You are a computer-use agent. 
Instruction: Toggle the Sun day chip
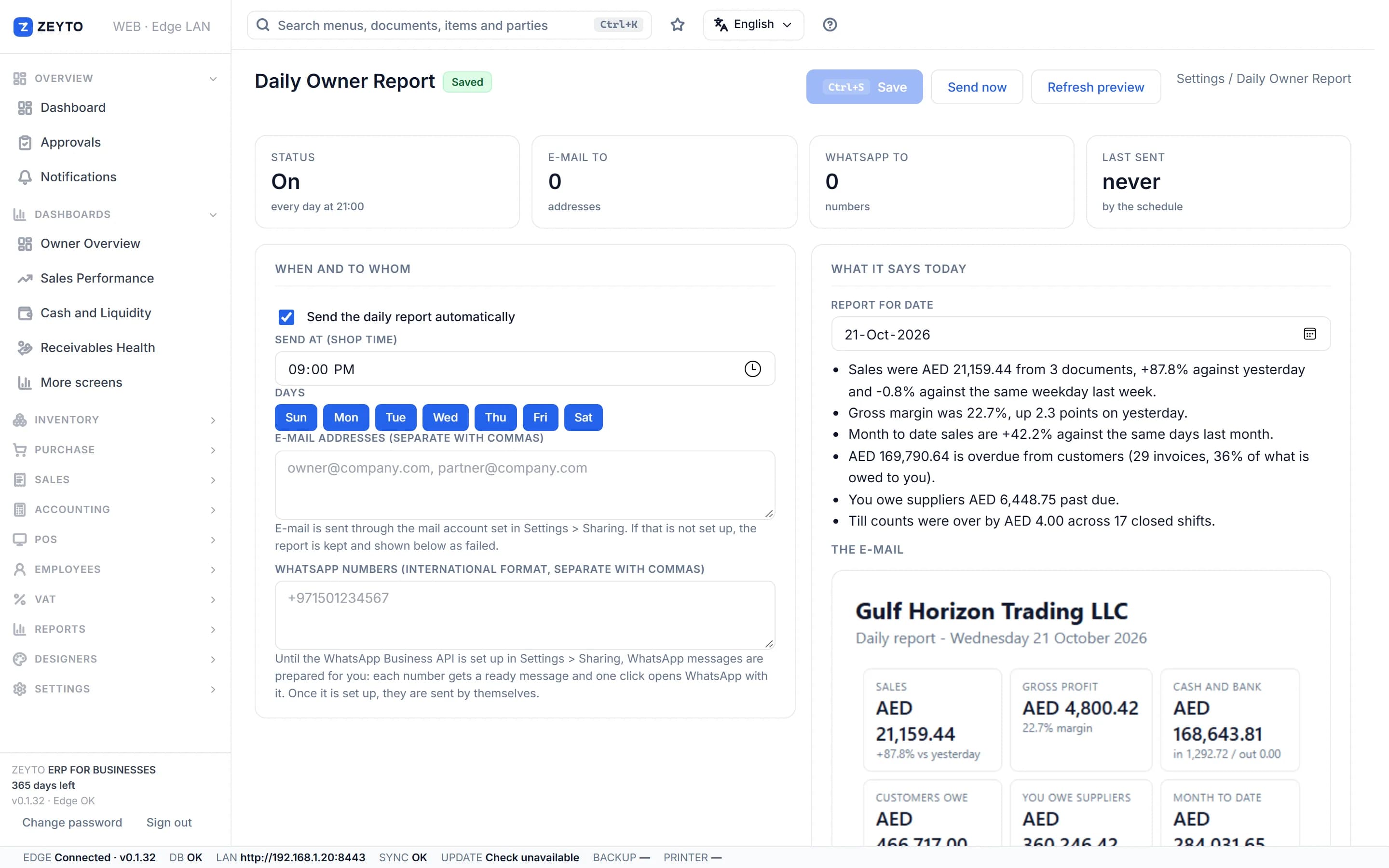click(296, 417)
